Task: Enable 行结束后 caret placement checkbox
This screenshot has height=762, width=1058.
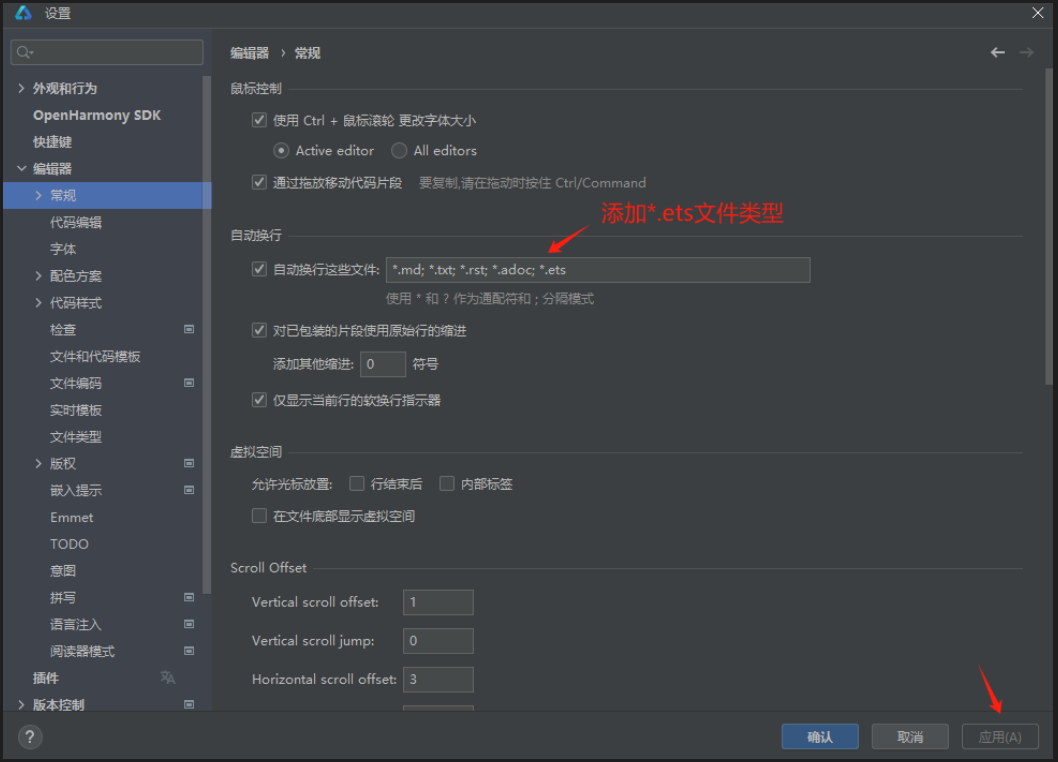Action: (357, 483)
